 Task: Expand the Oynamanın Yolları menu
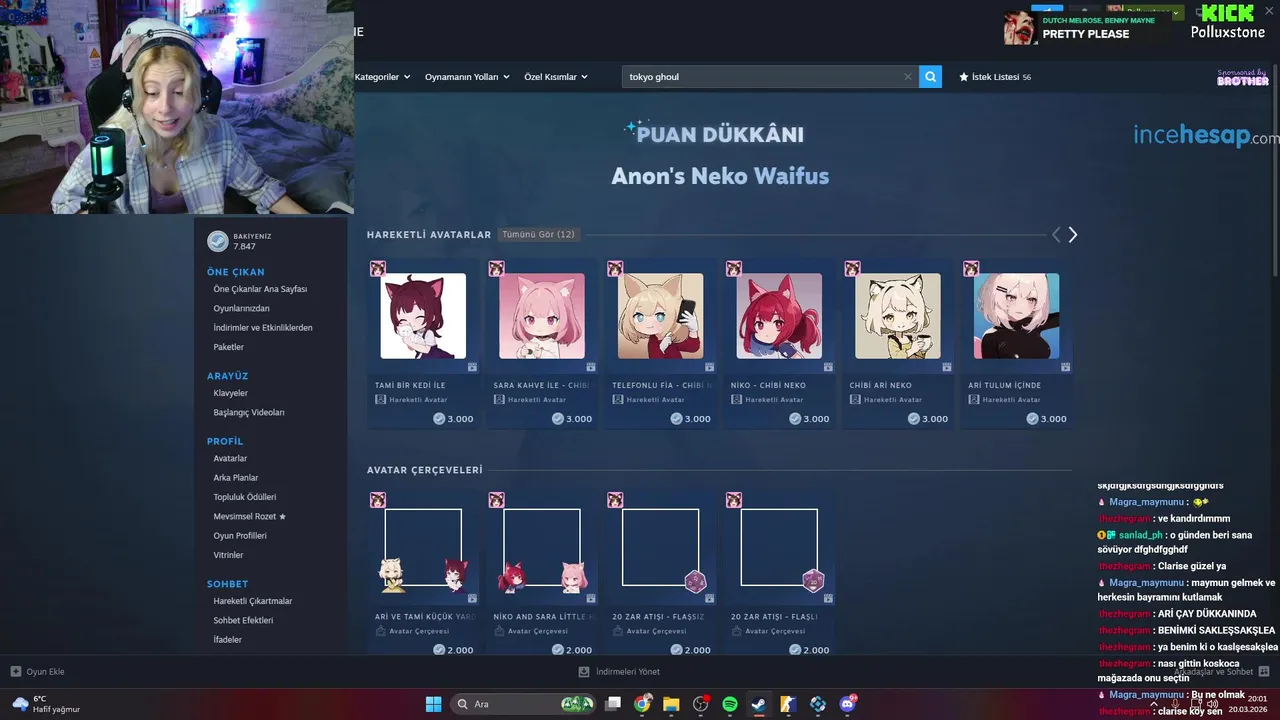click(467, 77)
